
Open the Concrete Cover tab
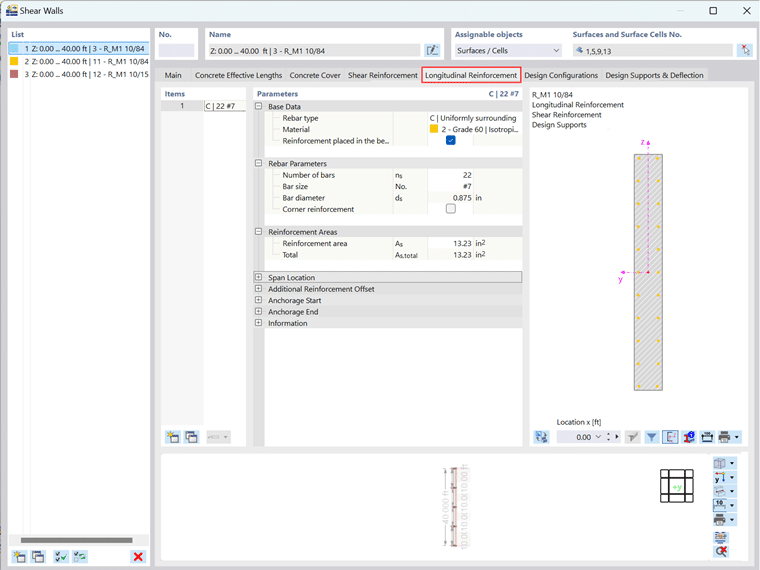[315, 75]
